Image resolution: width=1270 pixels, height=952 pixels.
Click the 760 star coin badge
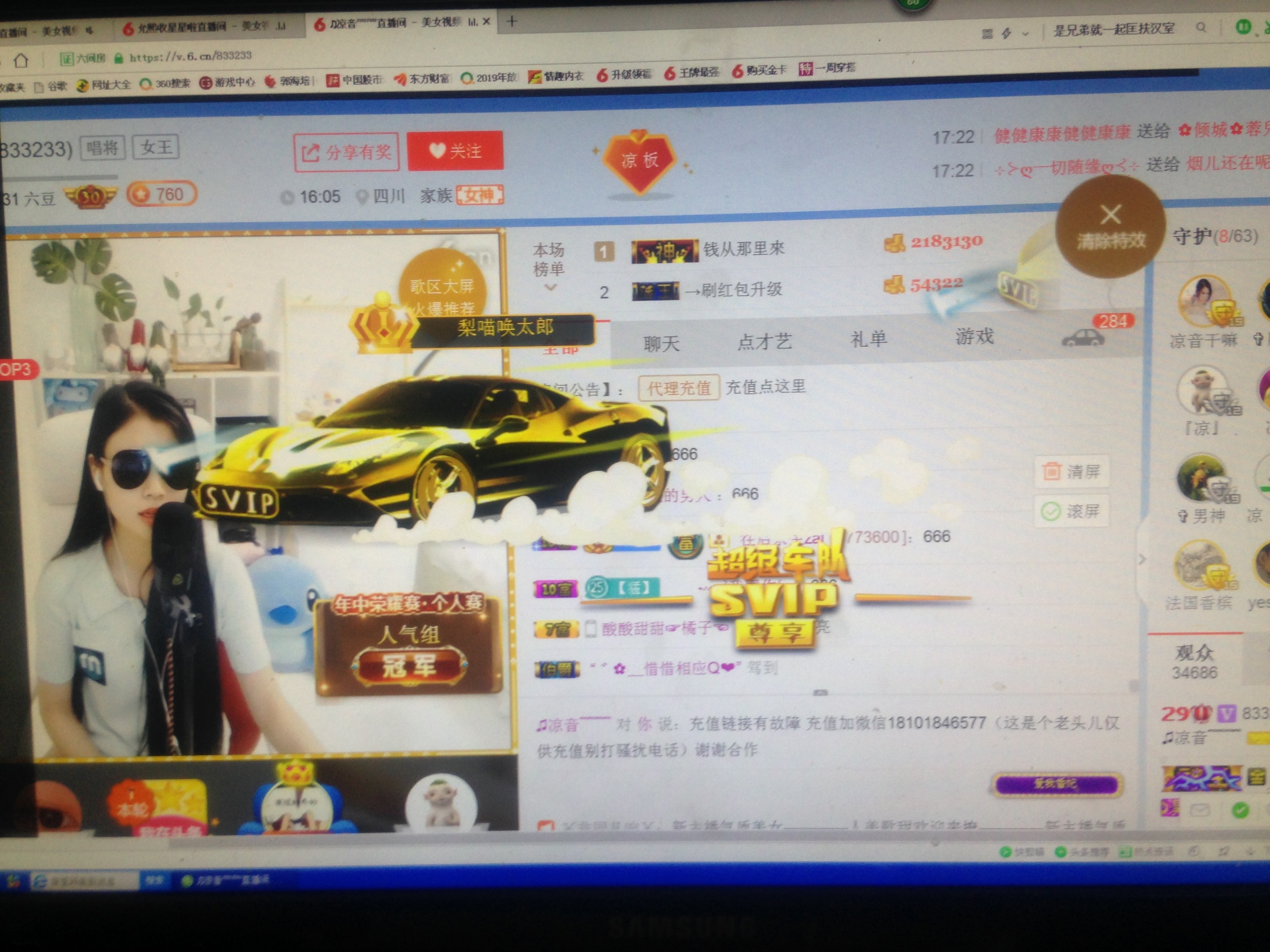[161, 194]
